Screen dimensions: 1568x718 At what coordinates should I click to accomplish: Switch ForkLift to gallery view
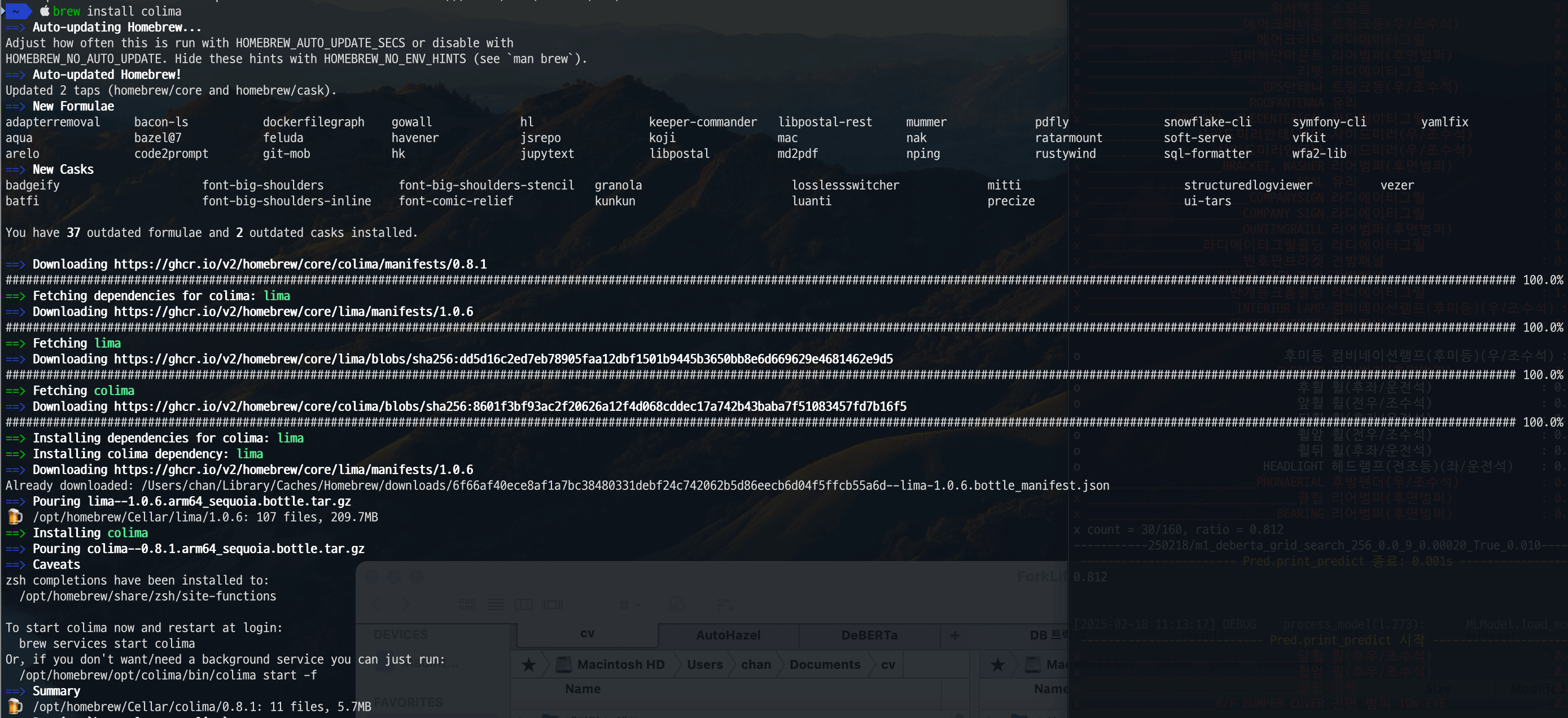pos(552,605)
